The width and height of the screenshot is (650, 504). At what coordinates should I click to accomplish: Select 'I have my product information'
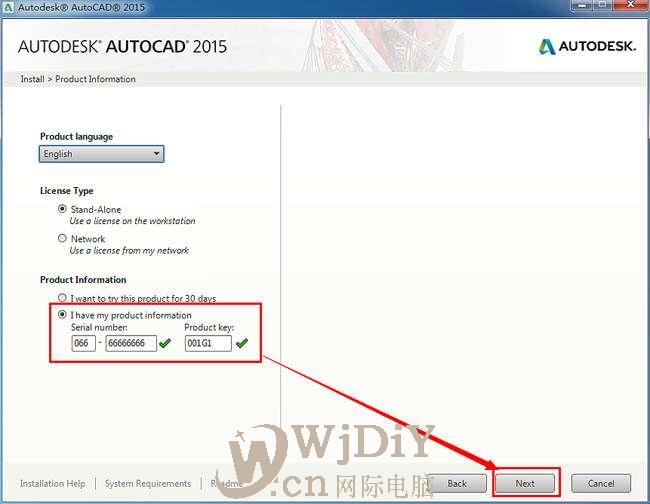tap(62, 315)
